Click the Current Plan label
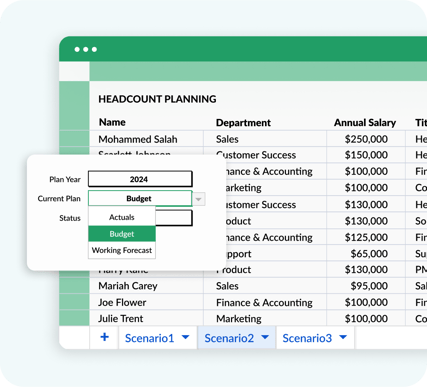This screenshot has width=427, height=387. (59, 199)
